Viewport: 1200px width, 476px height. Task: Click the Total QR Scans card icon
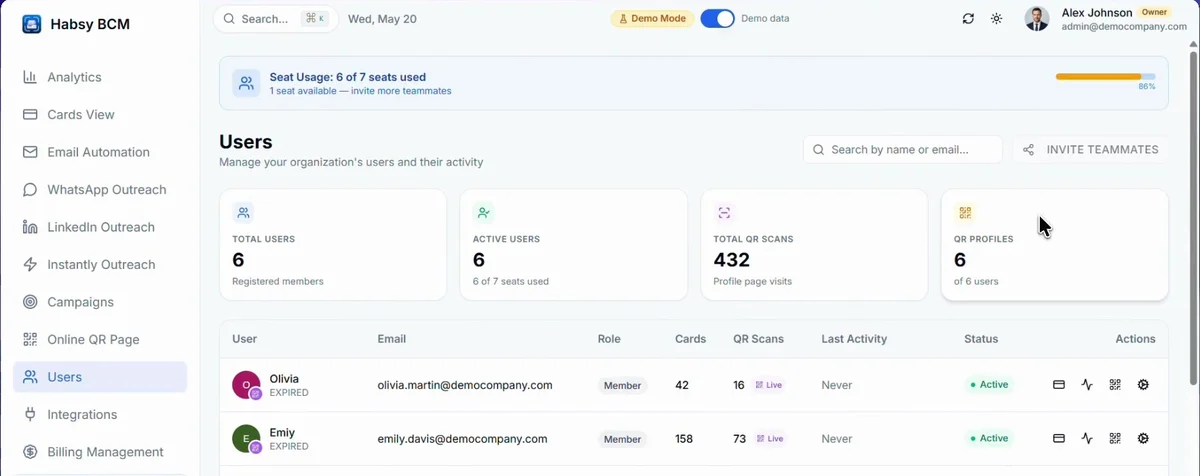click(724, 213)
